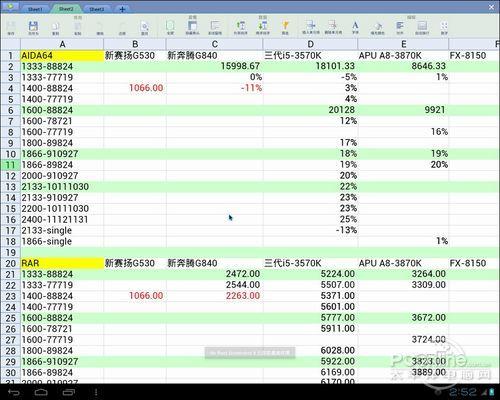
Task: Click the greyed-out Save icon
Action: [11, 28]
